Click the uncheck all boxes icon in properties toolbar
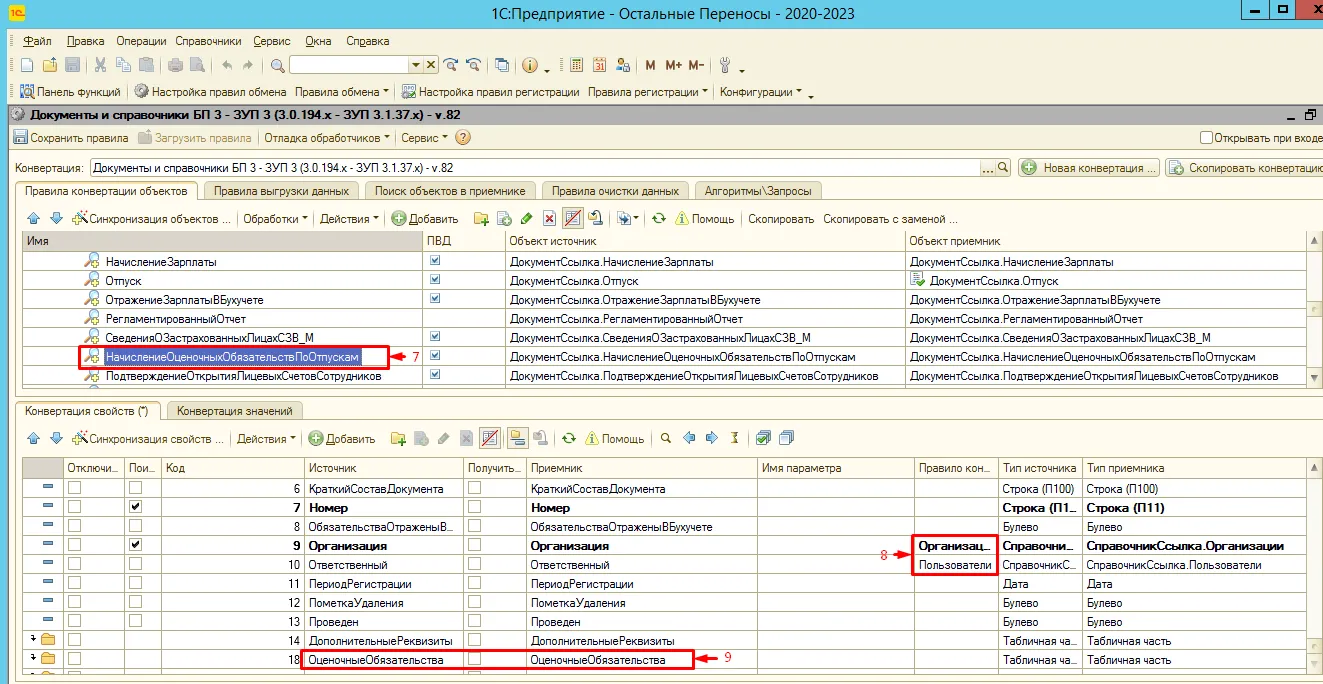This screenshot has height=684, width=1323. click(786, 438)
